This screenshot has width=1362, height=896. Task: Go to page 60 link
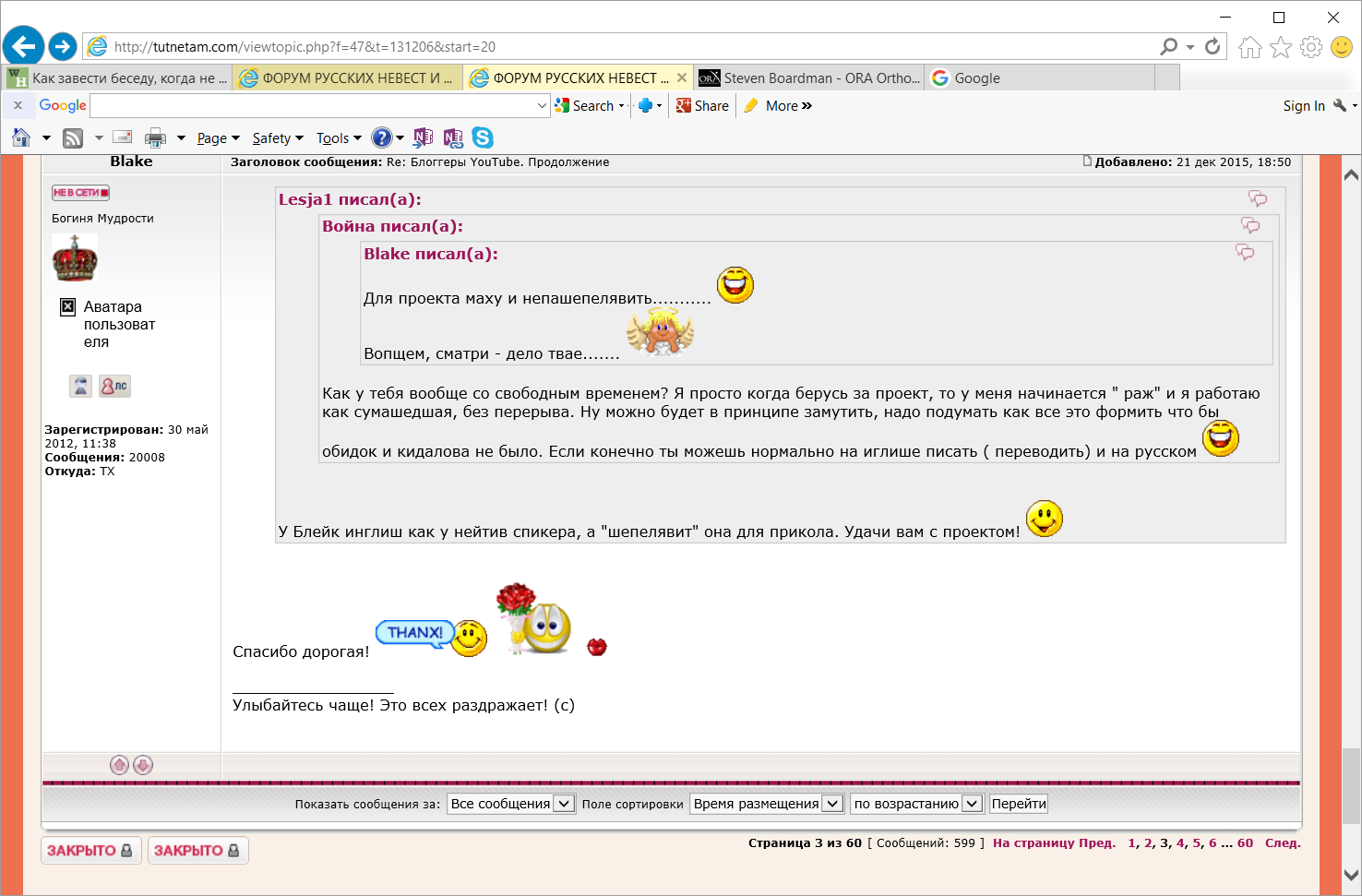tap(1245, 843)
